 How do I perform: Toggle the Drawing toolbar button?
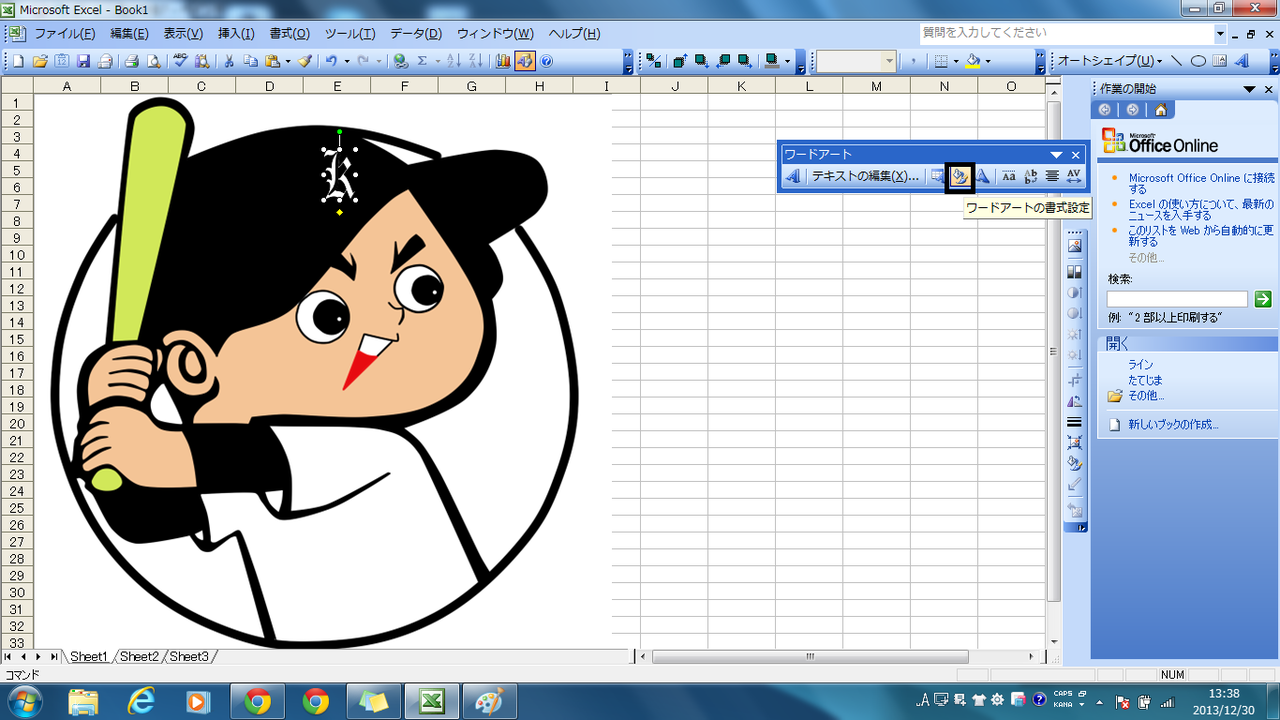pos(524,61)
